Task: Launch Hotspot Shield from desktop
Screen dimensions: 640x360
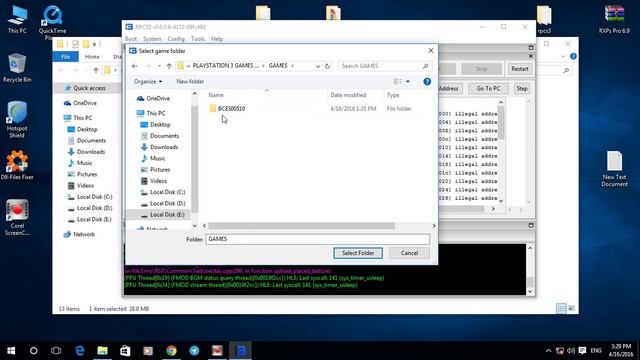Action: click(x=17, y=119)
